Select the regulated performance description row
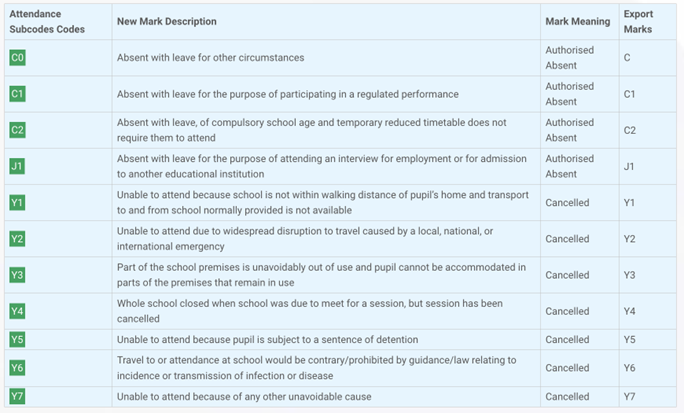The height and width of the screenshot is (413, 684). (x=287, y=94)
